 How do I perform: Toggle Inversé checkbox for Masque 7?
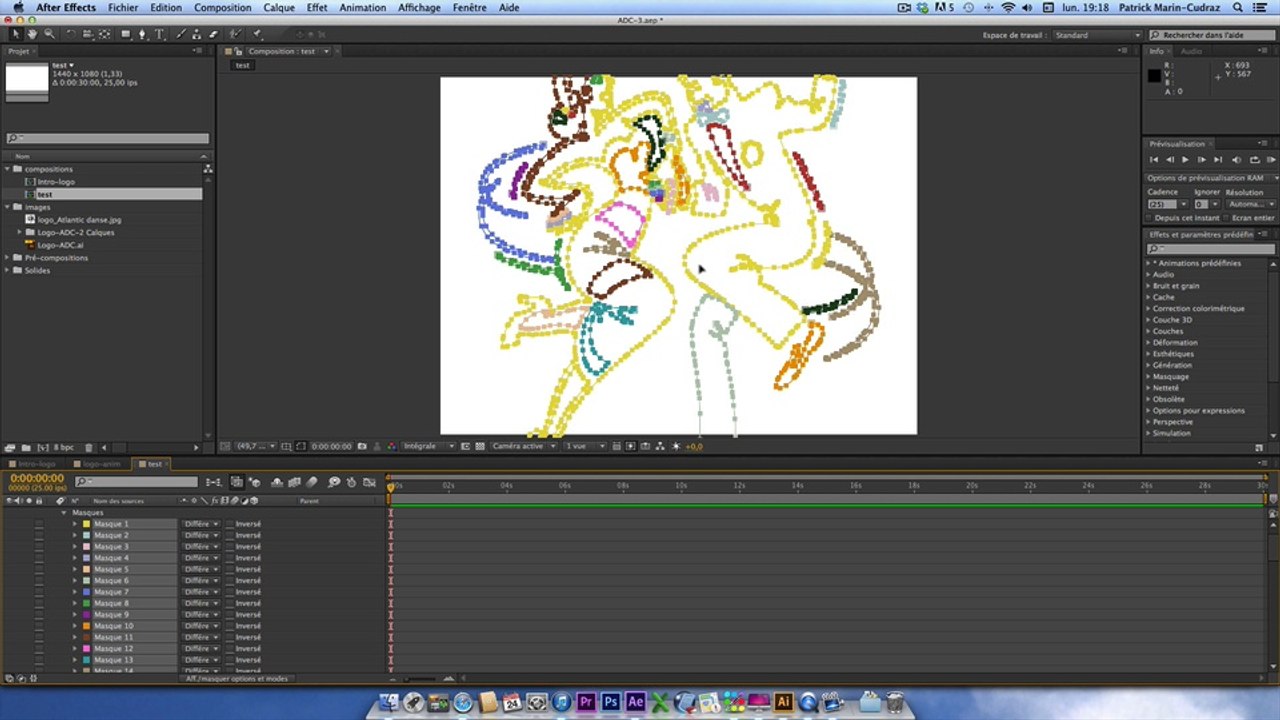[x=230, y=592]
